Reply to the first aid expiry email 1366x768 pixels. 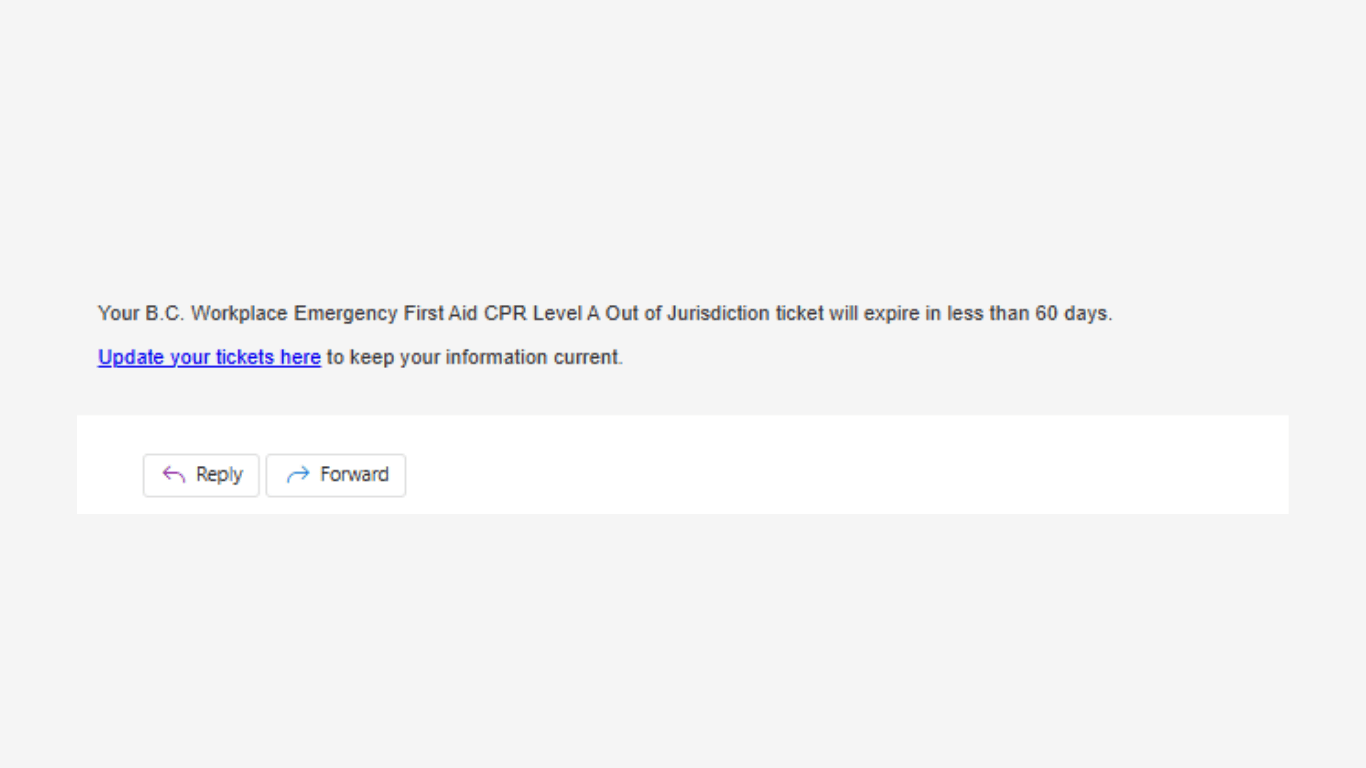pyautogui.click(x=201, y=475)
